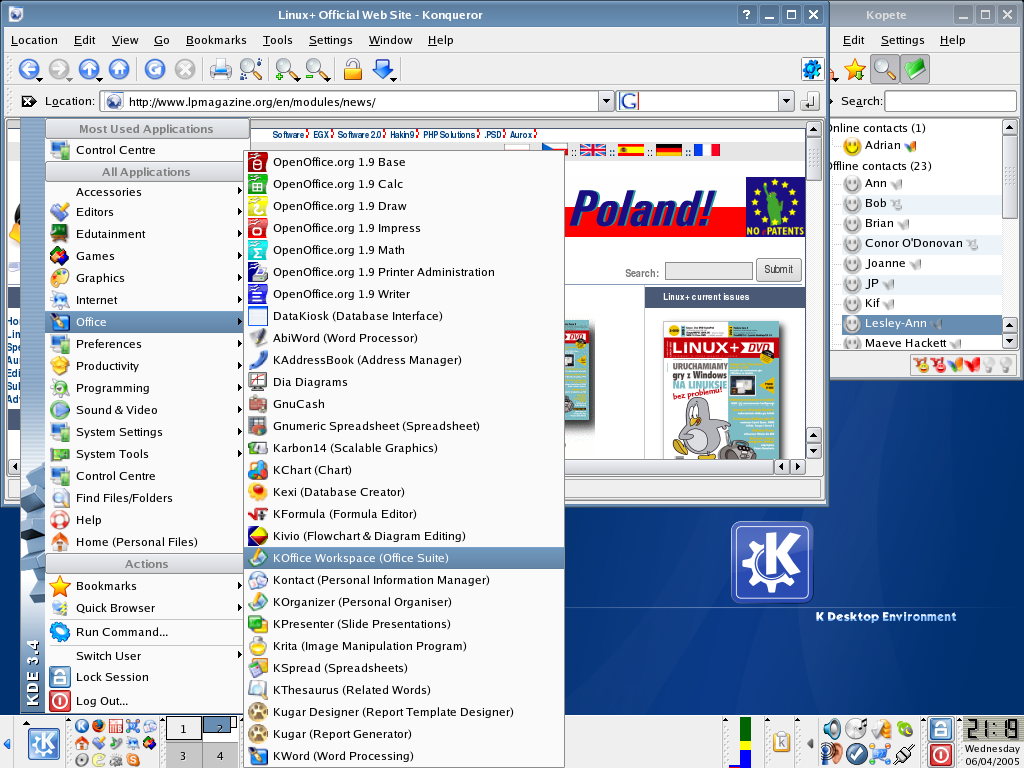Switch to virtual desktop 4 in pager
The image size is (1024, 768).
(x=220, y=756)
